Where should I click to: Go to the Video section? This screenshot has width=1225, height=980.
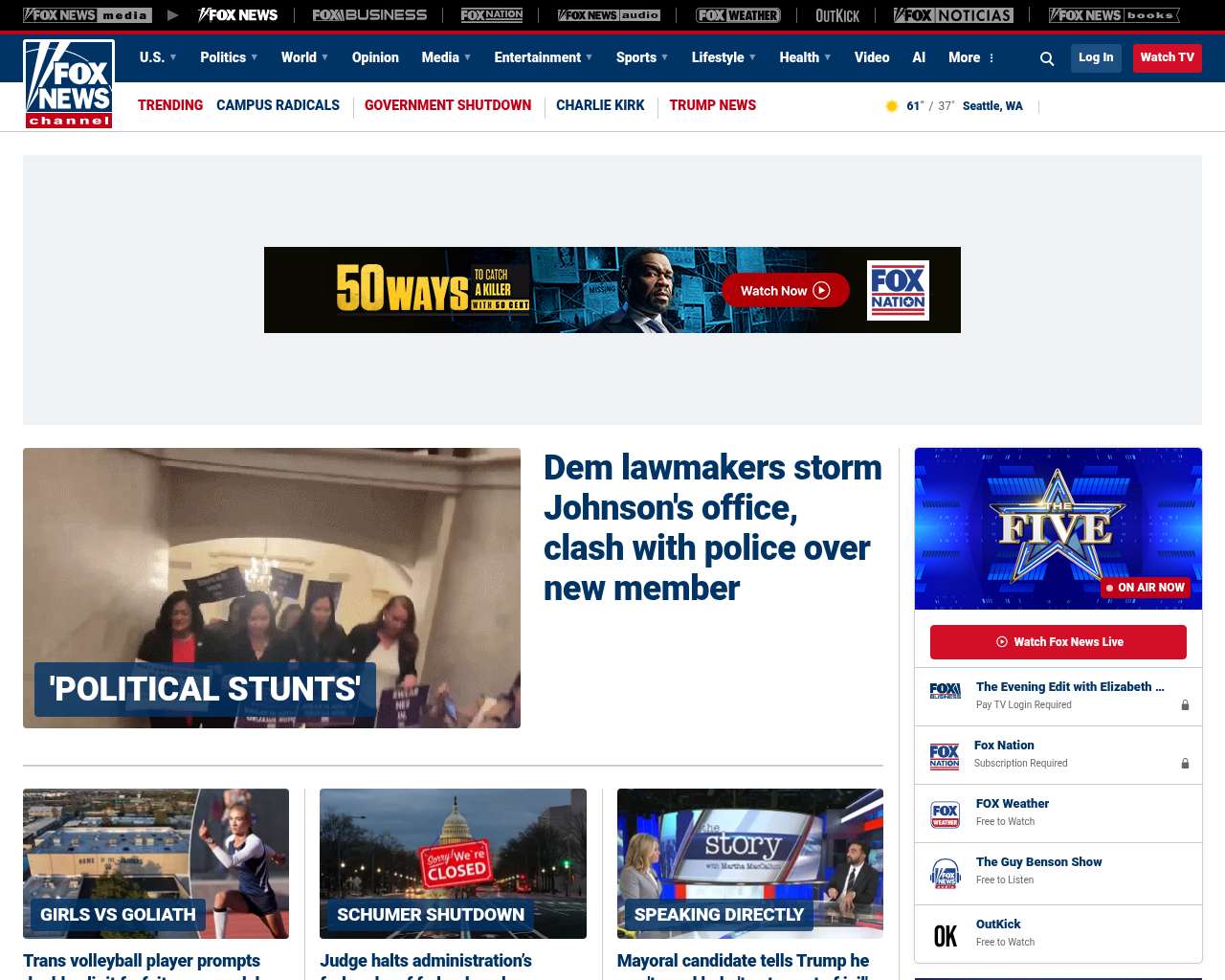point(872,57)
